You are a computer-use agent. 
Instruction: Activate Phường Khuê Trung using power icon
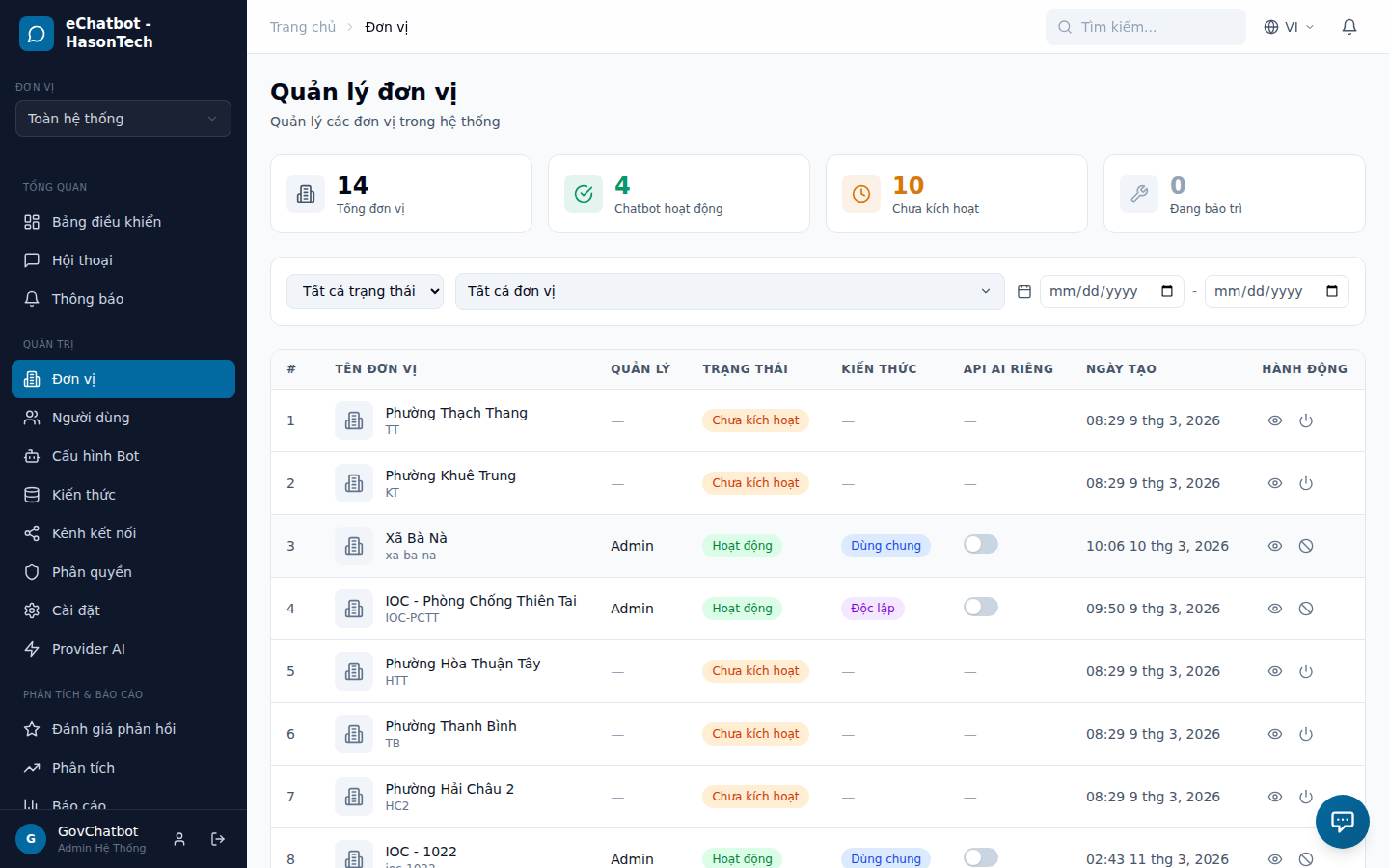click(1306, 483)
